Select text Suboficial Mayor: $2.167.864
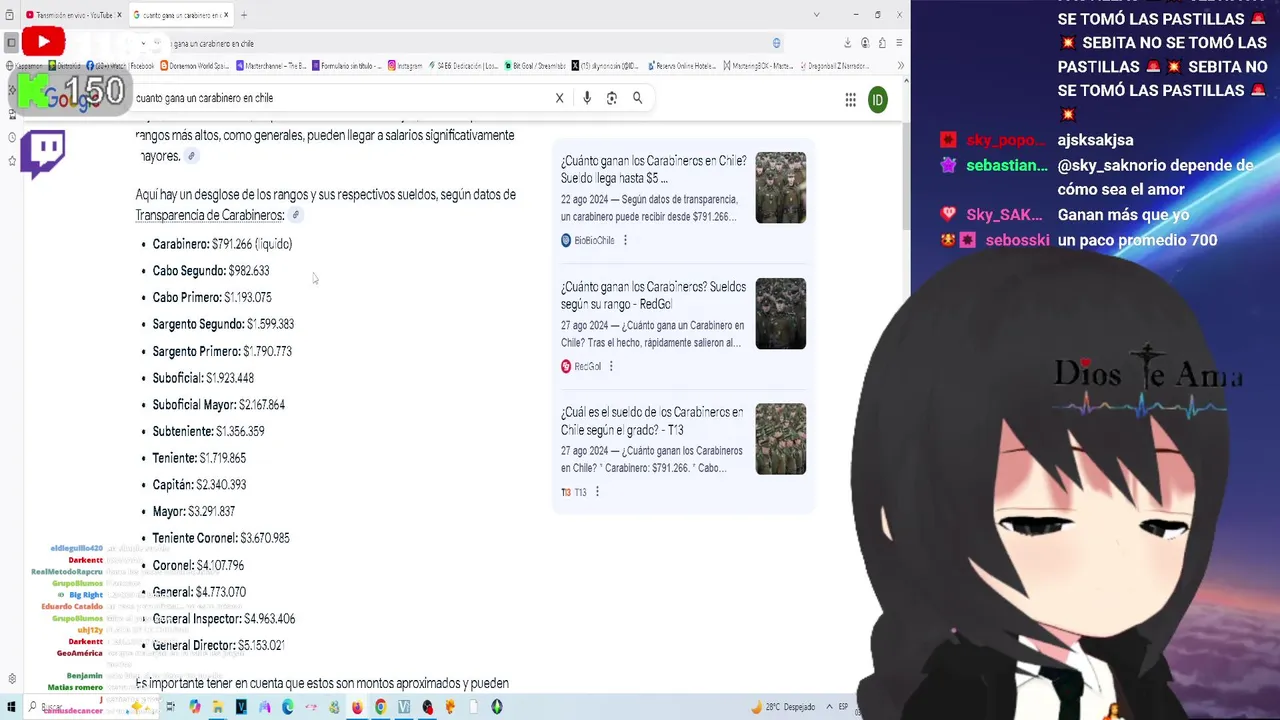The image size is (1280, 720). tap(219, 405)
